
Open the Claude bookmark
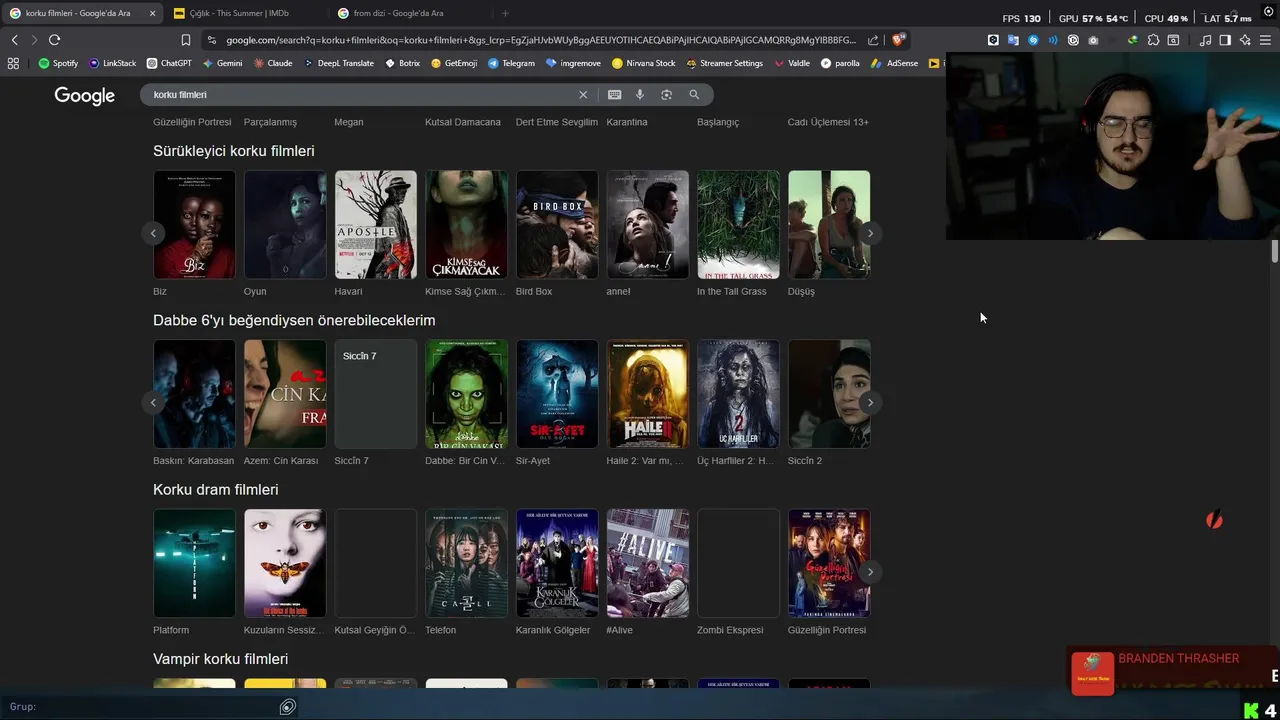pos(273,63)
